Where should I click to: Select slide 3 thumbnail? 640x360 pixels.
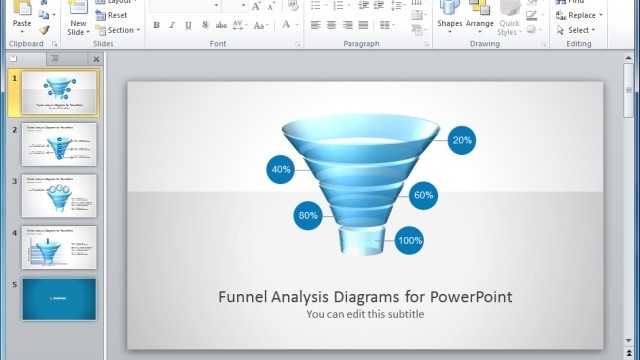click(59, 196)
